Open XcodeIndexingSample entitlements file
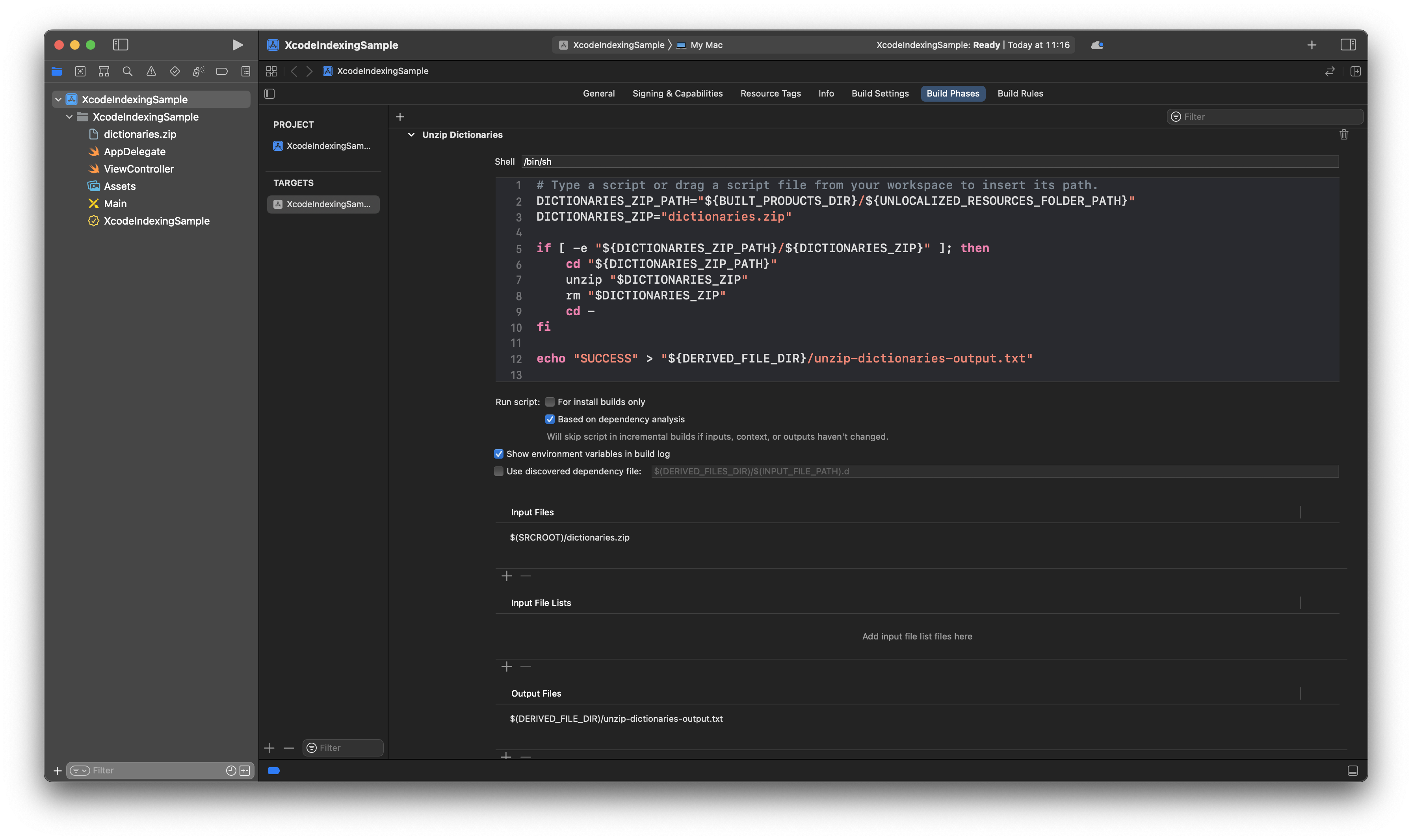 [x=156, y=221]
